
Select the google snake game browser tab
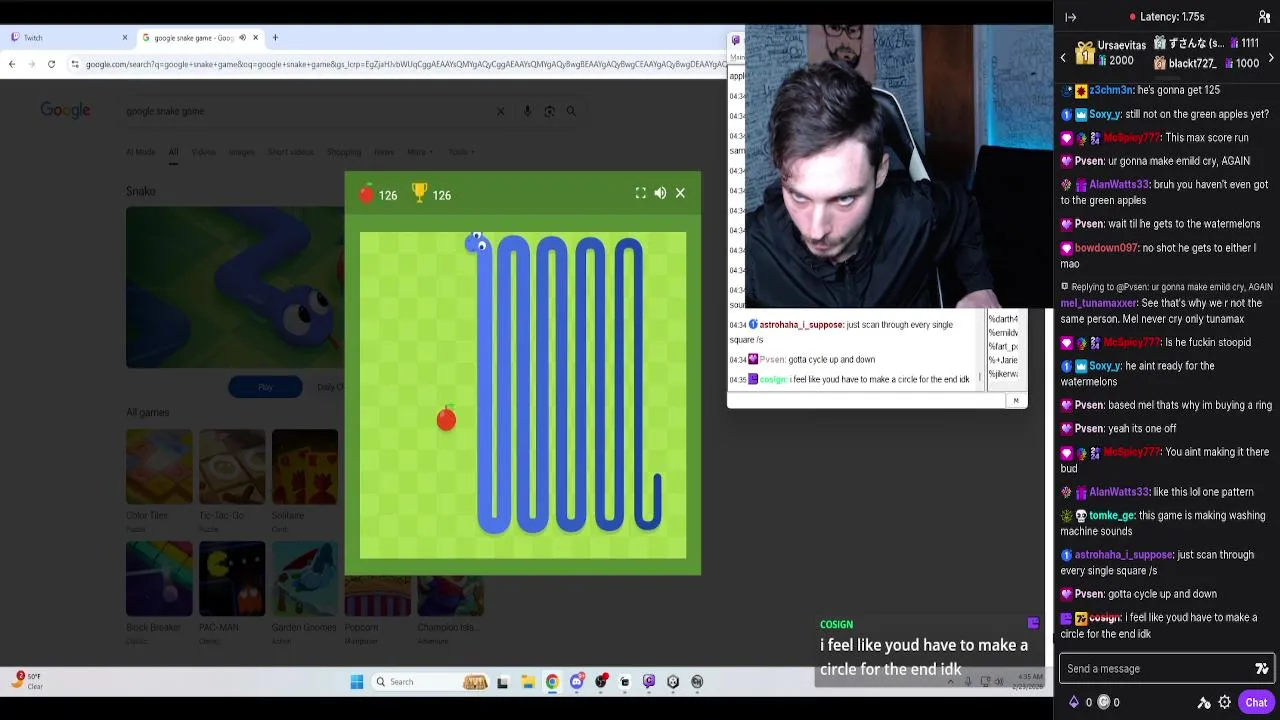click(200, 38)
